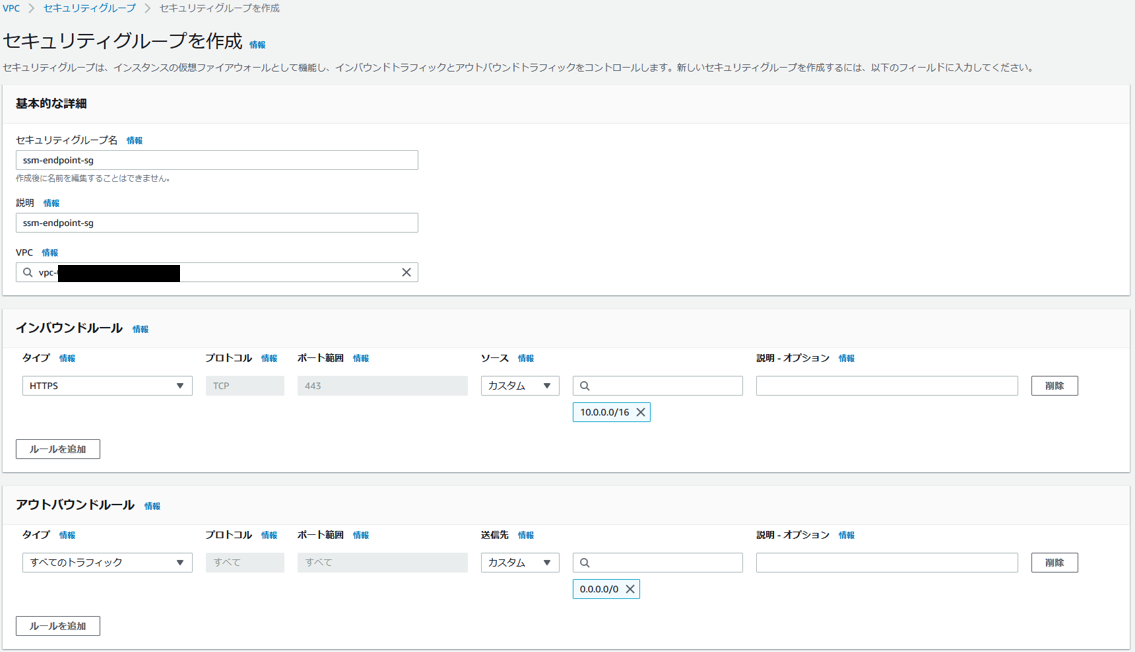
Task: Click 情報 link beside VPC label
Action: [50, 253]
